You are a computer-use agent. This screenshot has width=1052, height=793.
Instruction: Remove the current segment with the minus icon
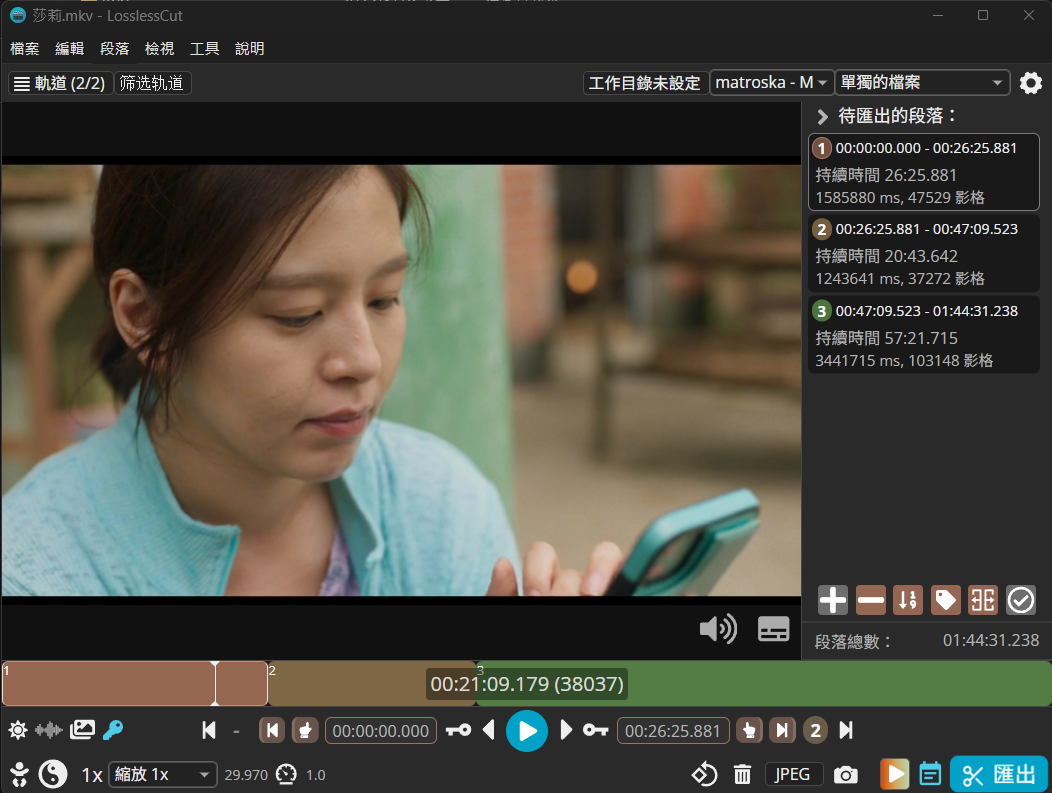coord(871,600)
